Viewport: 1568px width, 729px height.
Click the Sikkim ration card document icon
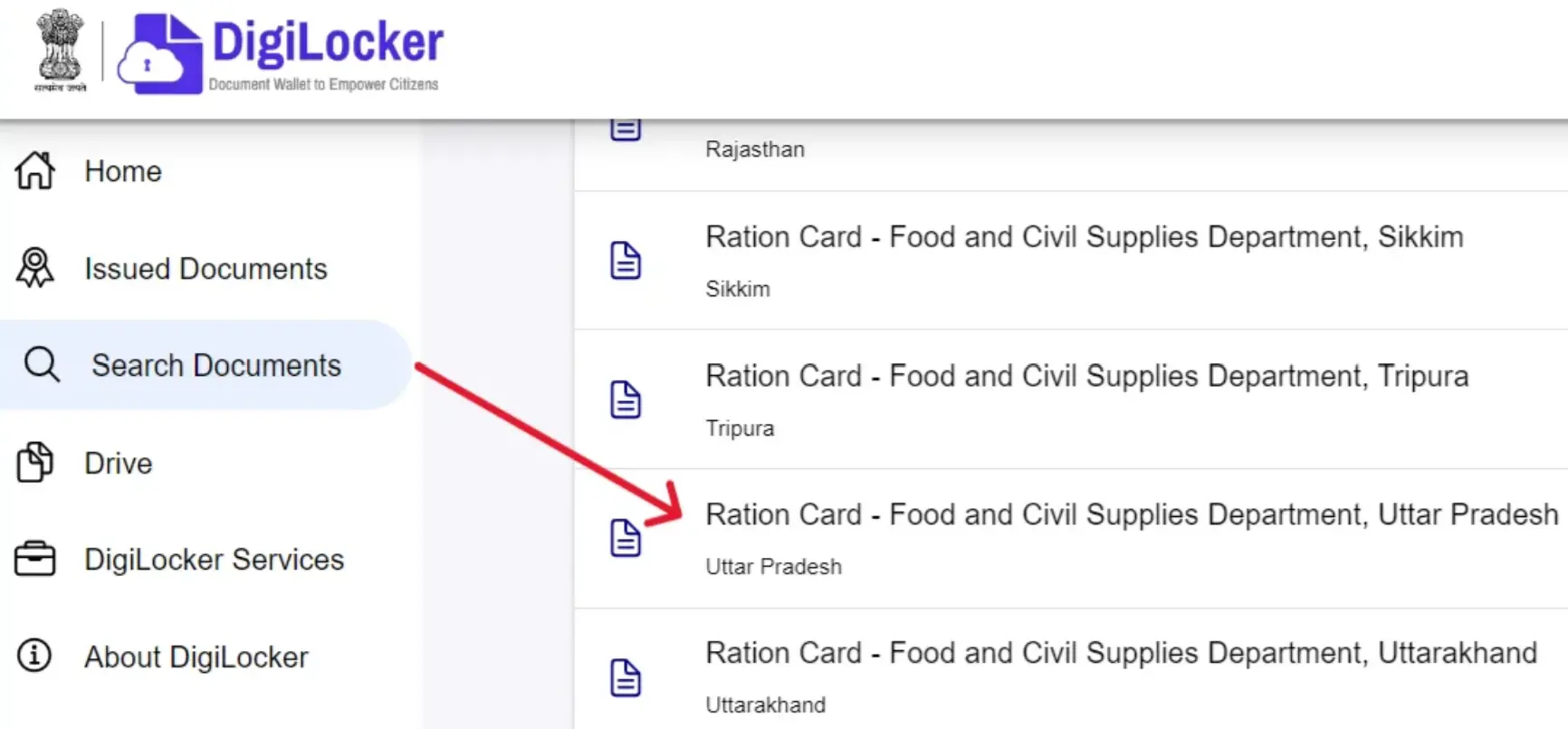[626, 260]
